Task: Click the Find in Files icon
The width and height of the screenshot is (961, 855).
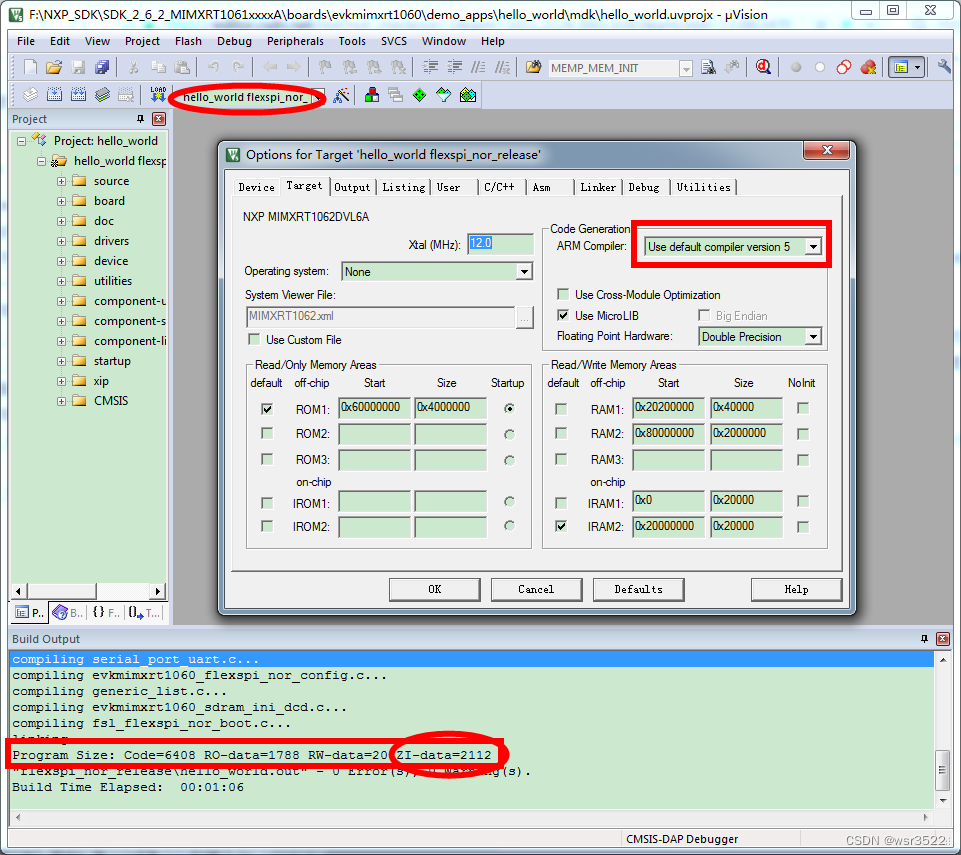Action: tap(534, 67)
